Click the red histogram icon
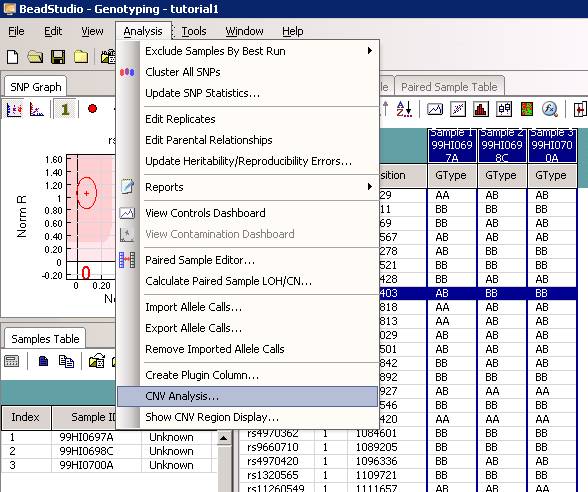Image resolution: width=588 pixels, height=492 pixels. tap(481, 109)
